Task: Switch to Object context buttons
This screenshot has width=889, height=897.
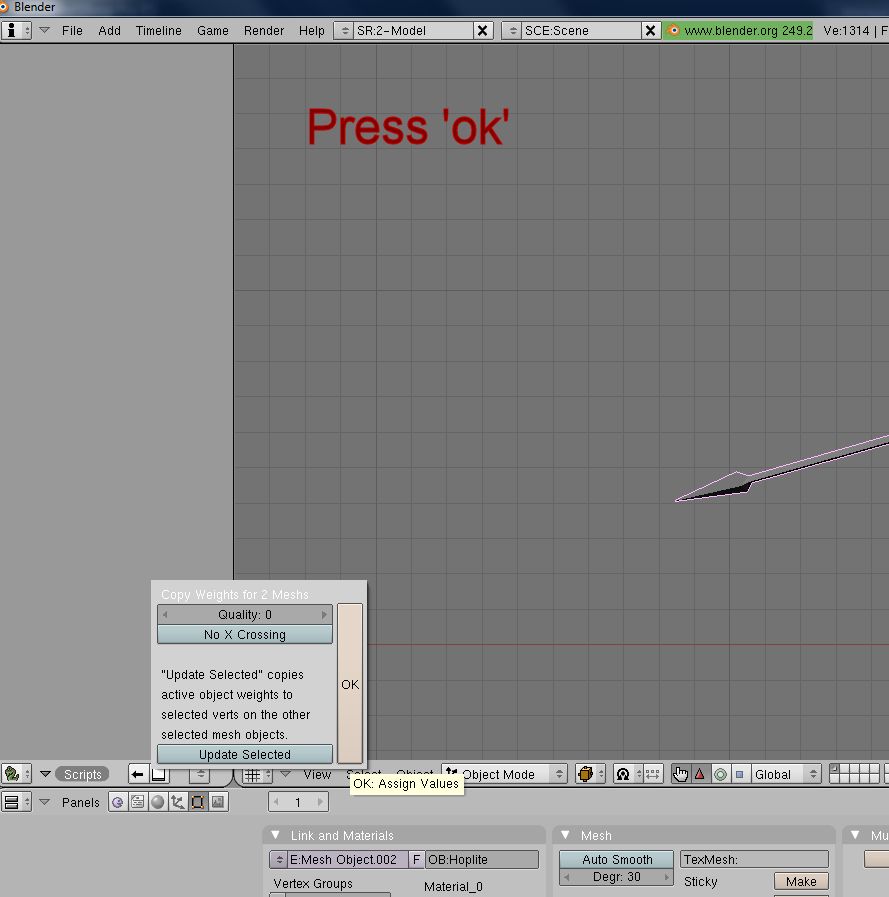Action: click(178, 802)
